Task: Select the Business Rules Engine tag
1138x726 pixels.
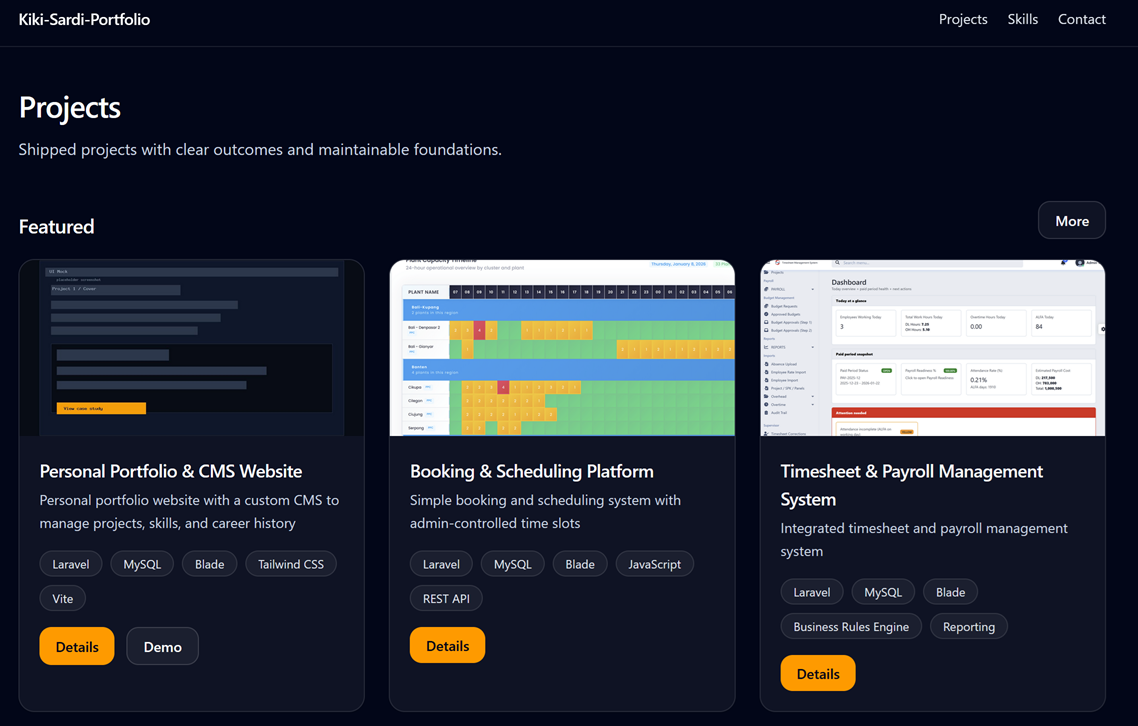Action: click(851, 626)
